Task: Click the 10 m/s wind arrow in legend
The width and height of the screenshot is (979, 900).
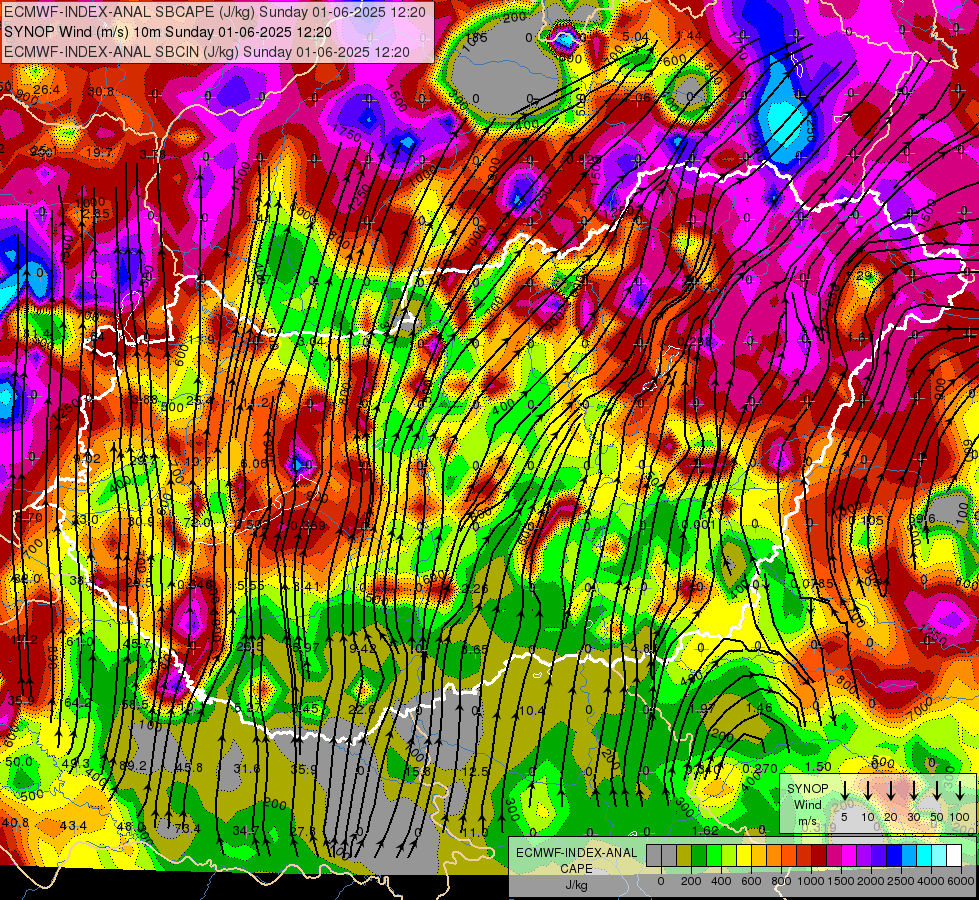Action: [x=868, y=791]
